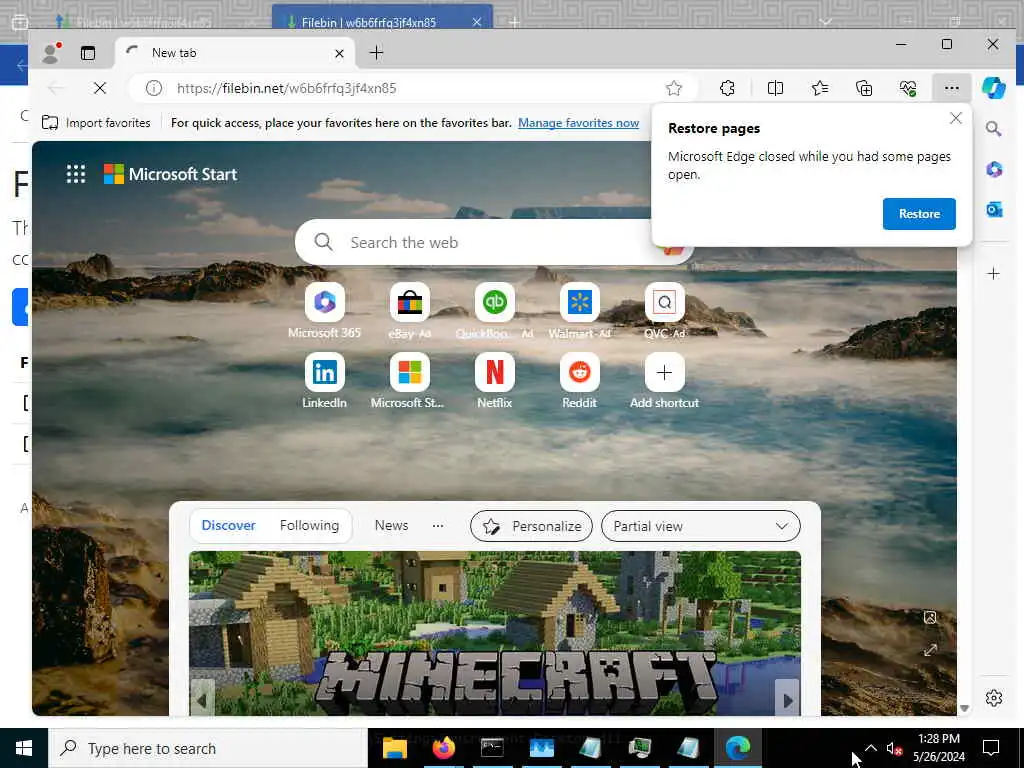Open sidebar search icon

click(993, 129)
